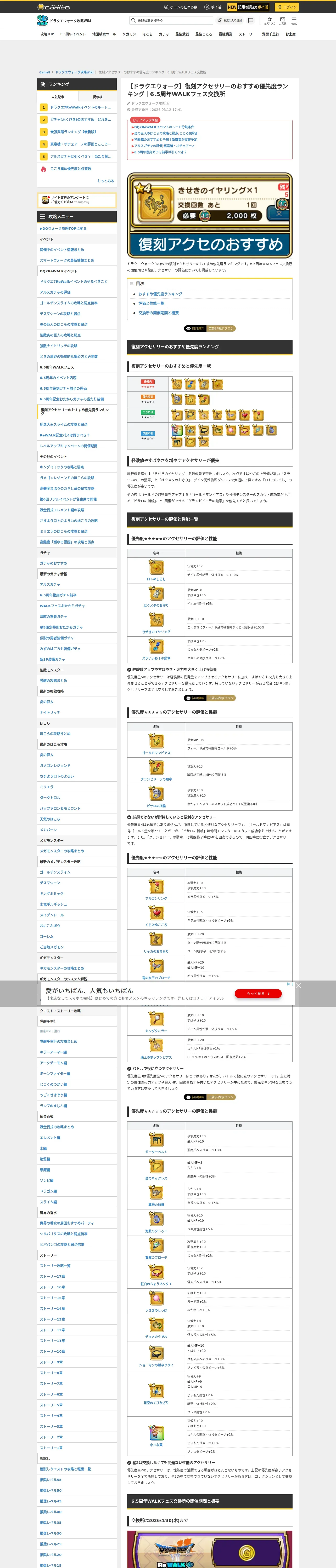This screenshot has height=1568, width=336.
Task: Open ゲームの仕事多数 header link
Action: tap(181, 7)
